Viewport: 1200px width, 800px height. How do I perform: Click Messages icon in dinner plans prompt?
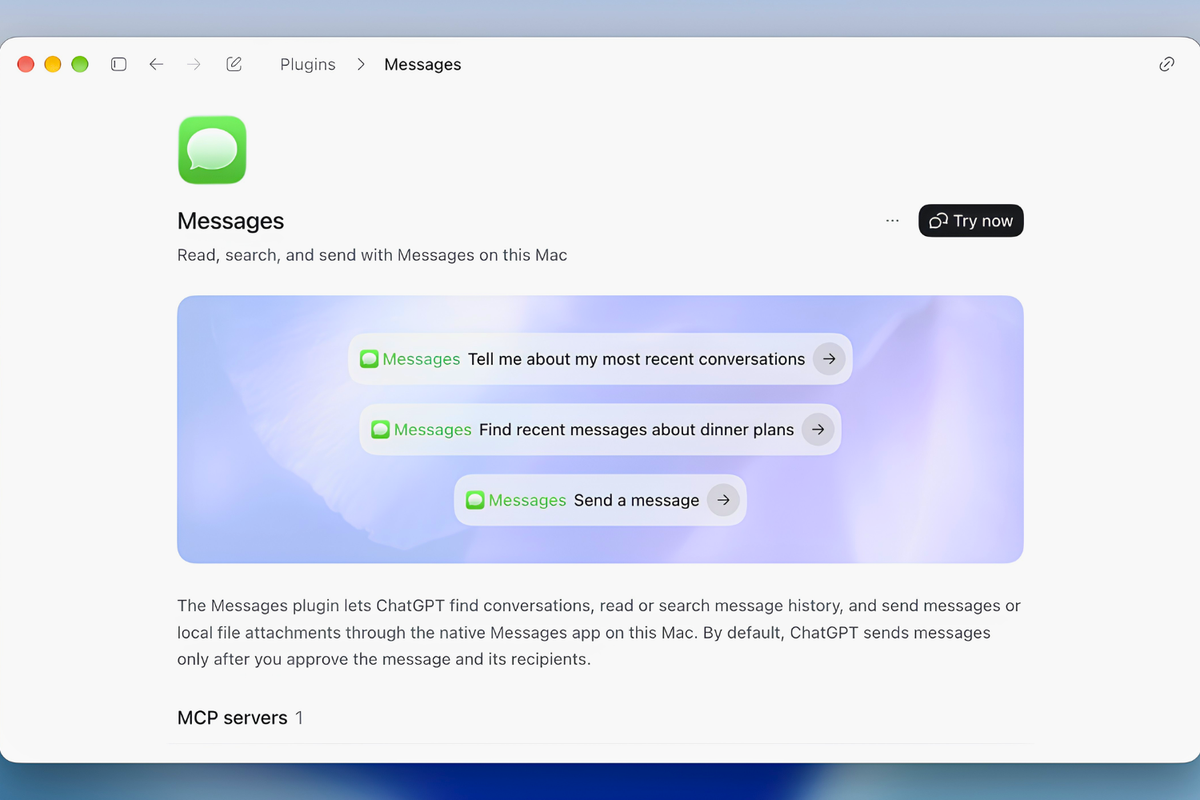coord(380,430)
